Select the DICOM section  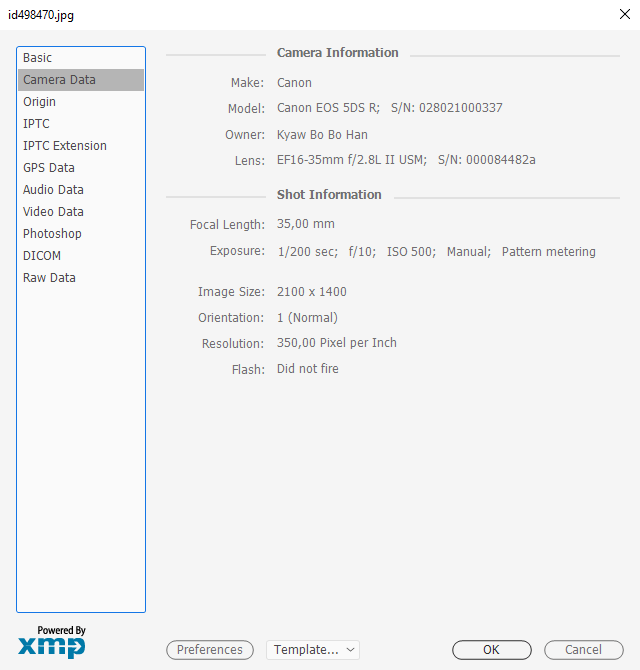click(81, 256)
